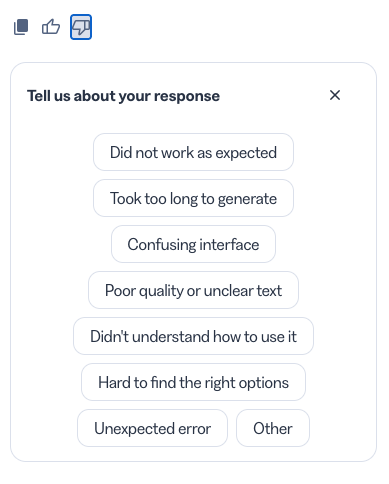Report an unexpected error occurred

(153, 428)
